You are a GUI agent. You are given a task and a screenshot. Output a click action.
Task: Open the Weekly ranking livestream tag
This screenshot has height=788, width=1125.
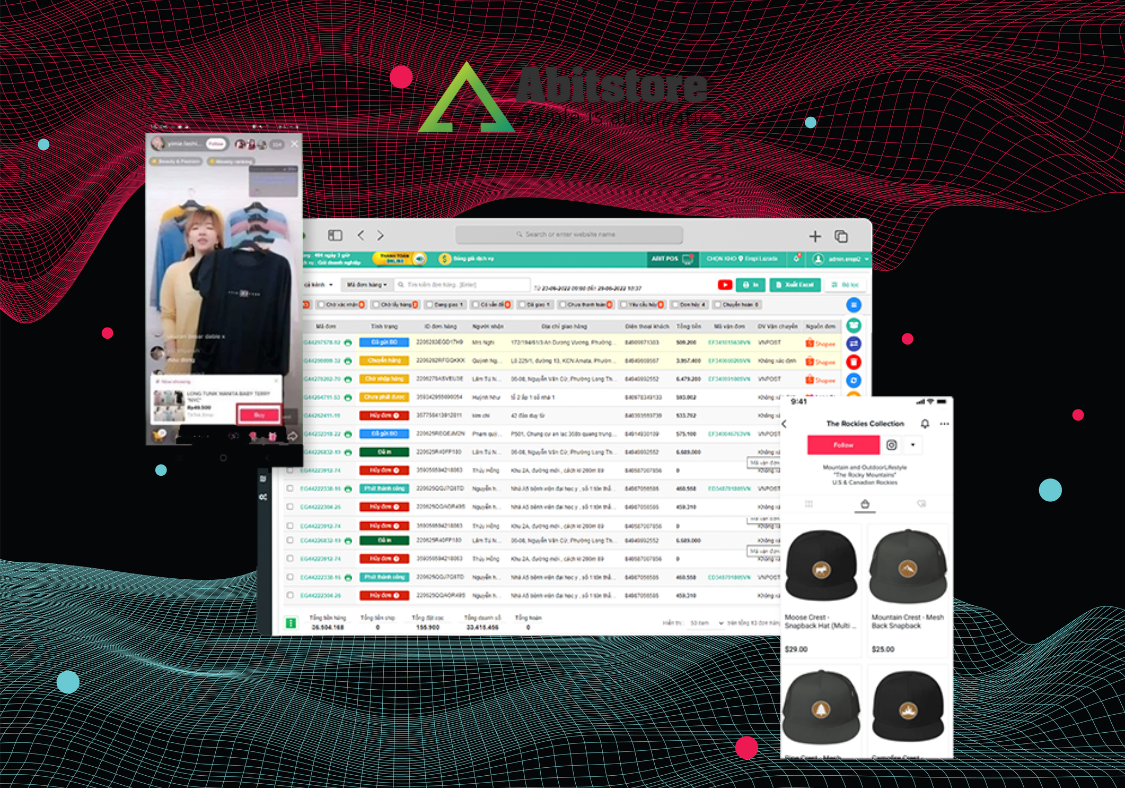coord(231,161)
